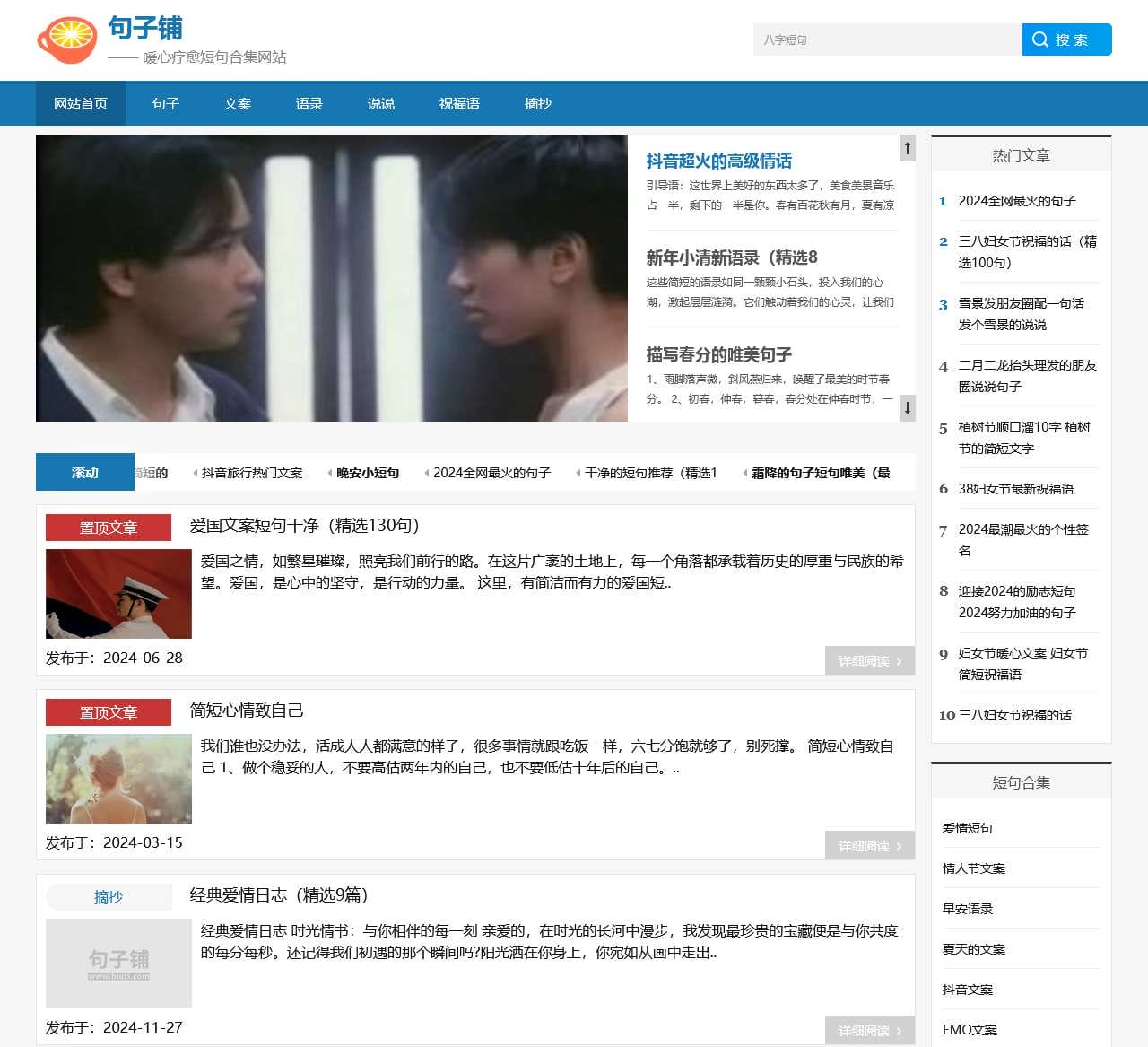Open 早安语录 in 短句合集
Image resolution: width=1148 pixels, height=1047 pixels.
(968, 909)
